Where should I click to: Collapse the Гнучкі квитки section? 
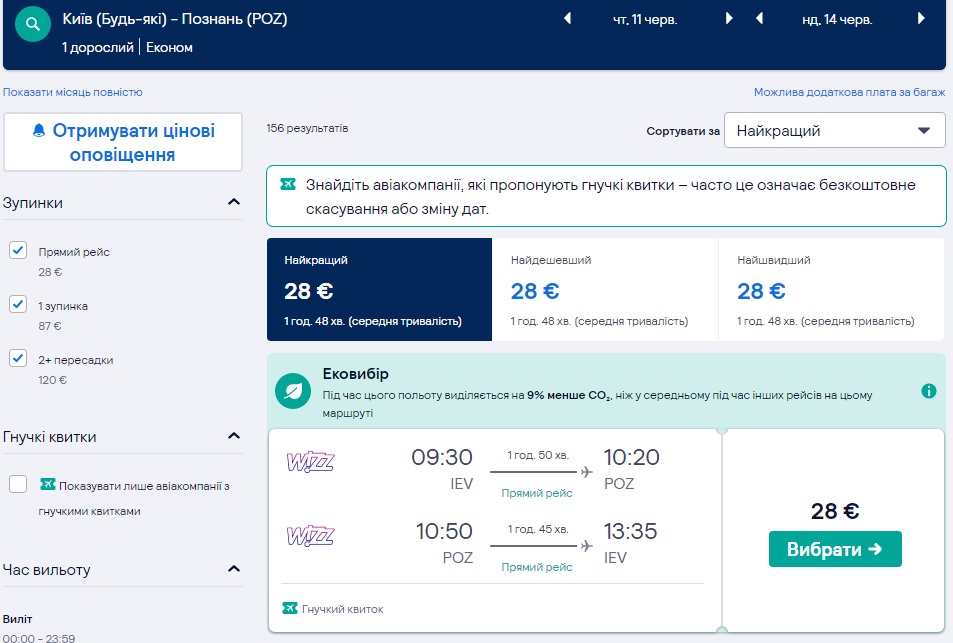[x=234, y=437]
